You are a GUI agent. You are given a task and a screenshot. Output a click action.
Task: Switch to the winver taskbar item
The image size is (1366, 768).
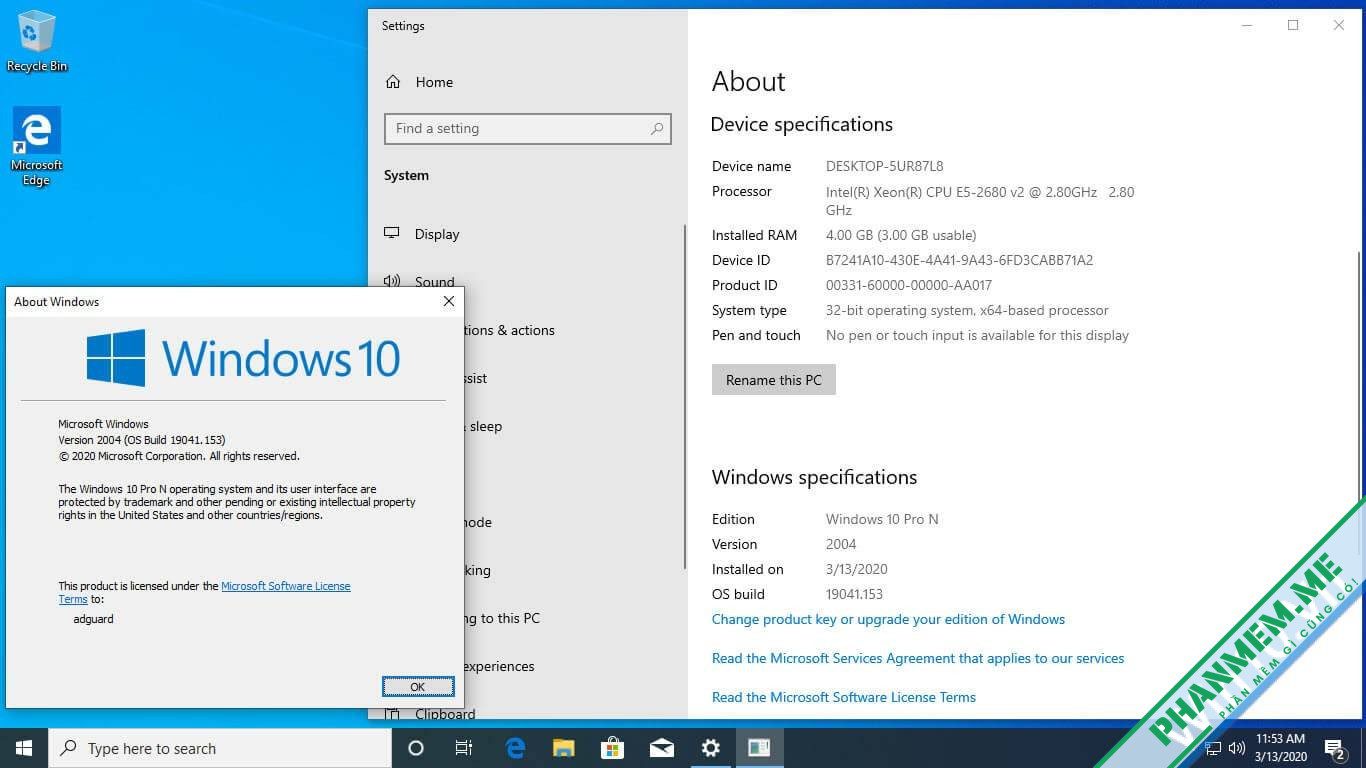point(759,748)
